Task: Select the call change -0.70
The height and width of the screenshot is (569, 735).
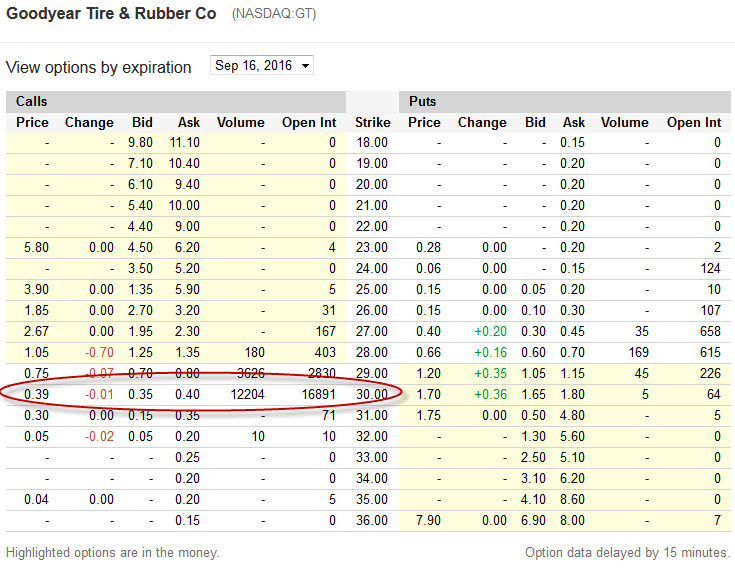Action: (x=99, y=352)
